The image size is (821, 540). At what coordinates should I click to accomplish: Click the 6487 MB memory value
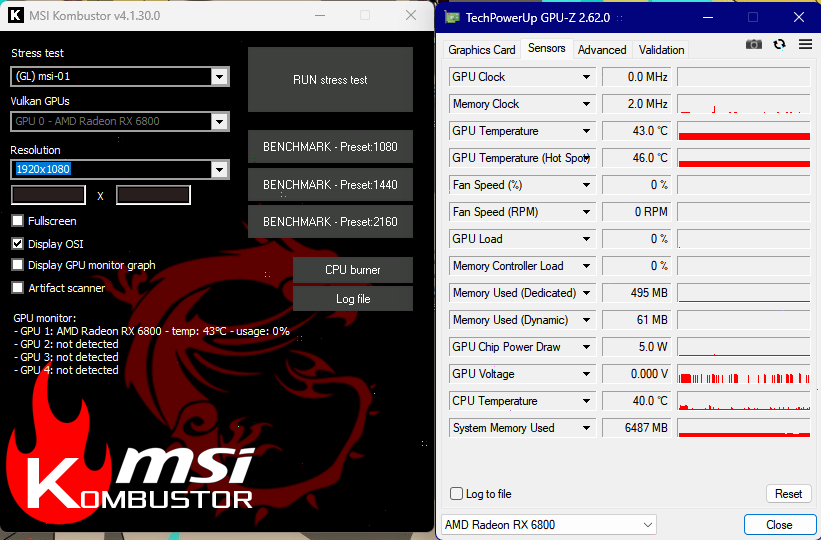tap(637, 428)
